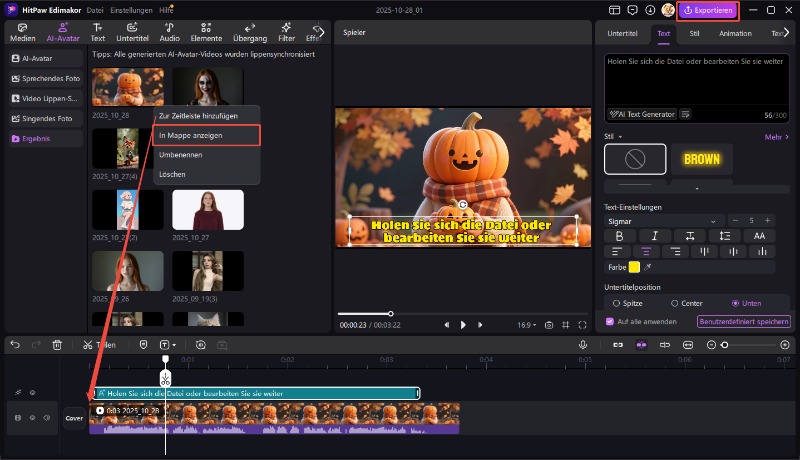Decrease font size with minus stepper
Image resolution: width=800 pixels, height=460 pixels.
(735, 220)
